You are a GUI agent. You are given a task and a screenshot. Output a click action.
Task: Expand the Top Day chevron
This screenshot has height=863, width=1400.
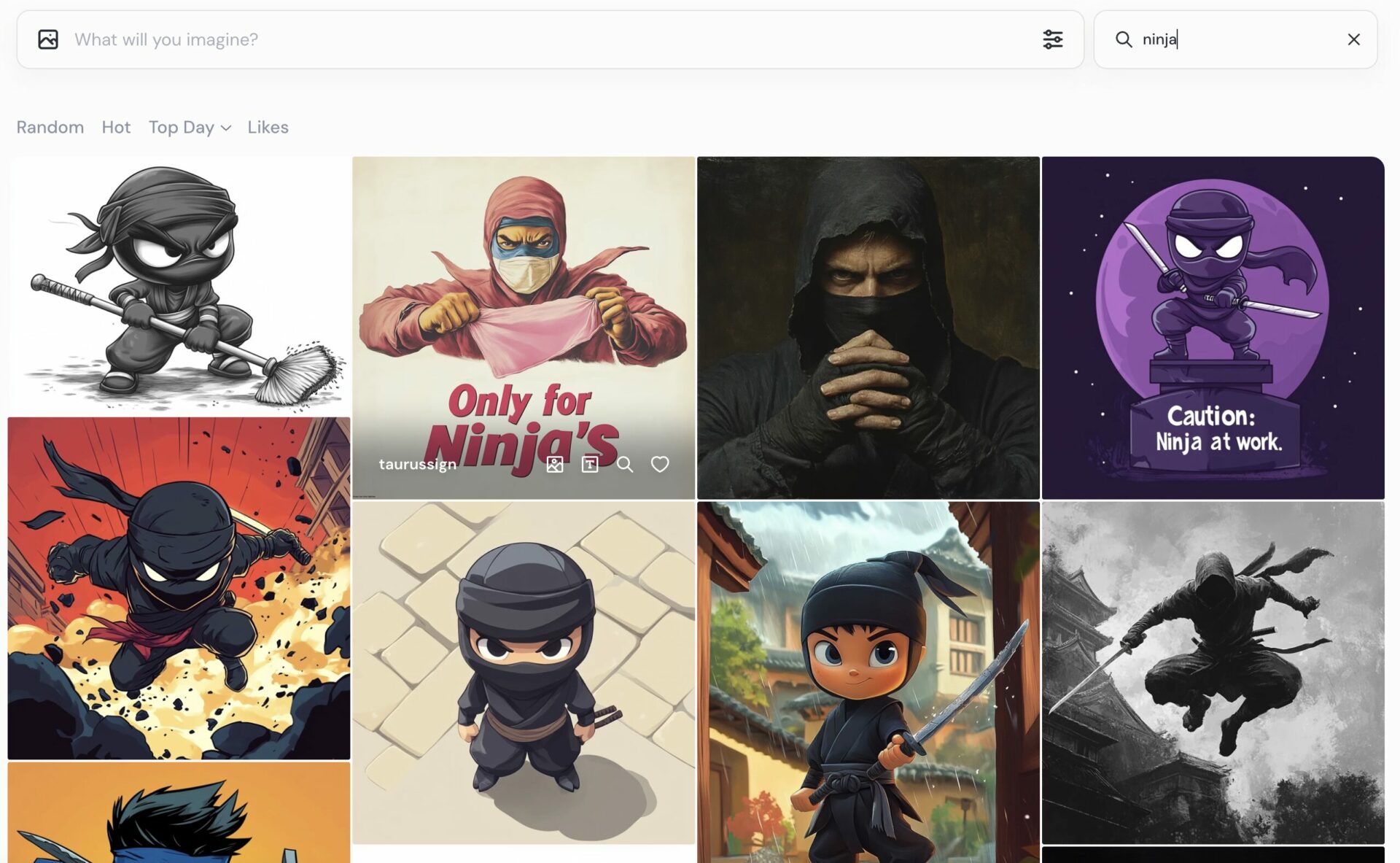coord(225,128)
